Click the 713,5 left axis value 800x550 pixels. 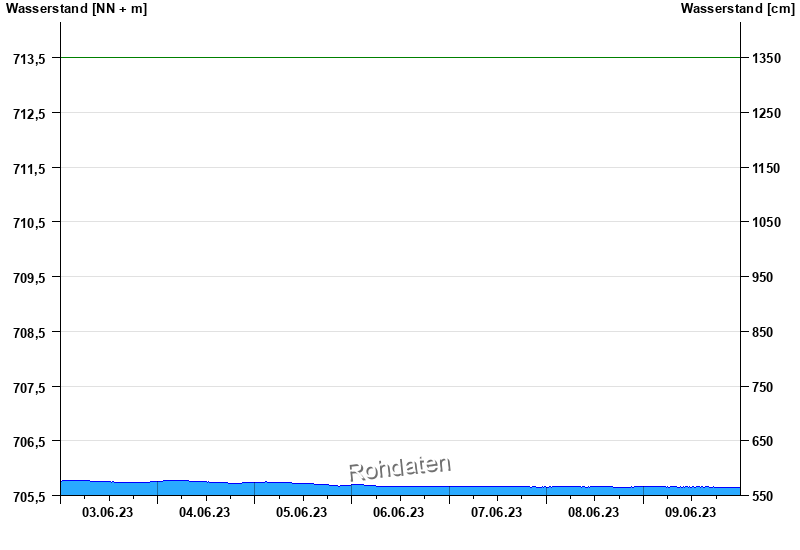[x=29, y=59]
